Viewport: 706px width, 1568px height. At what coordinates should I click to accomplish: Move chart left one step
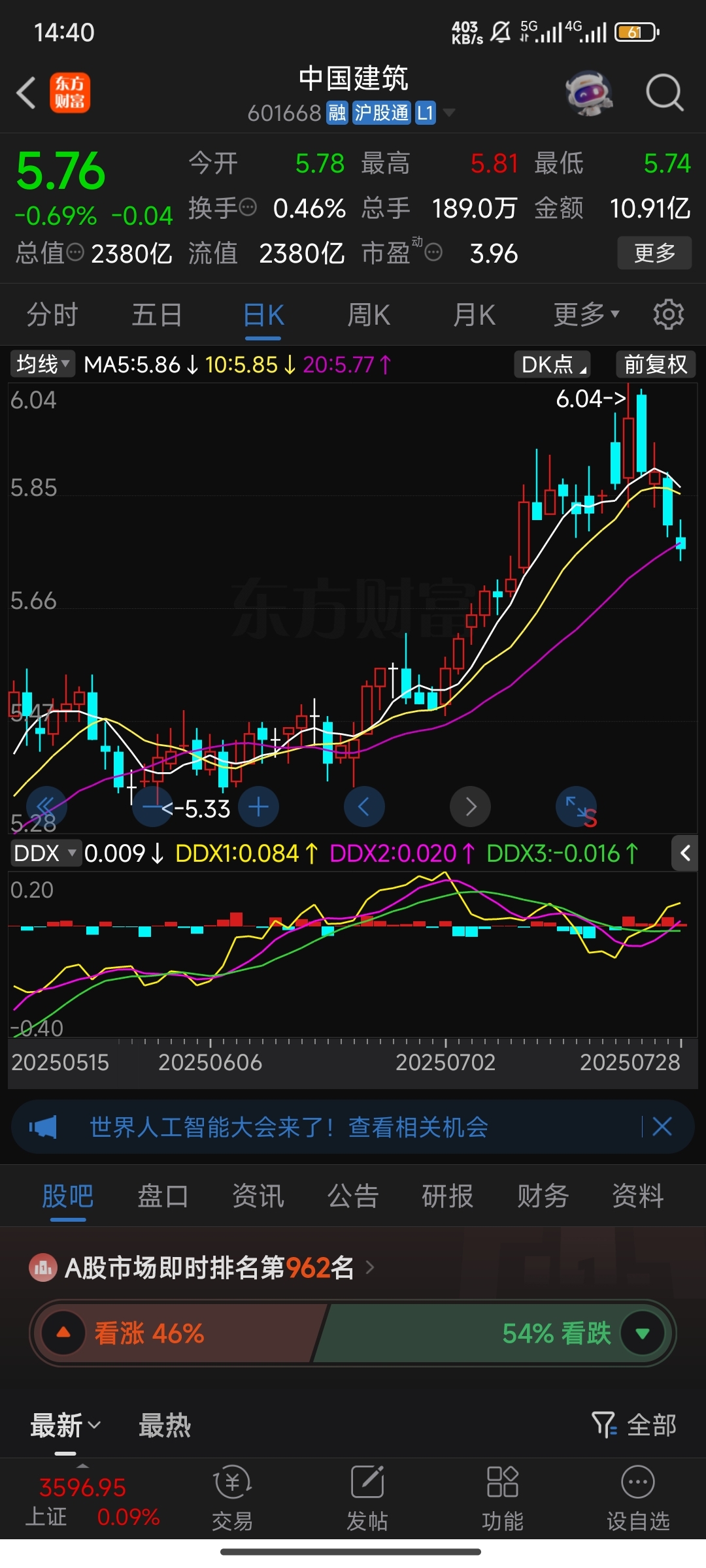(x=364, y=806)
